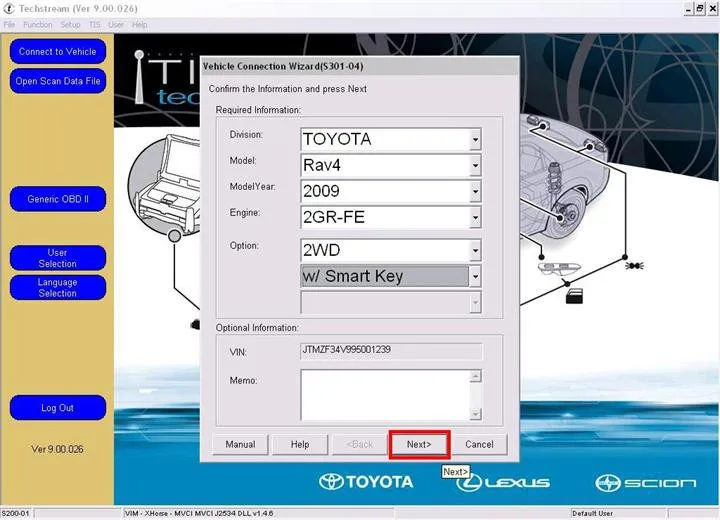The height and width of the screenshot is (520, 720).
Task: Click the Next> button
Action: 419,444
